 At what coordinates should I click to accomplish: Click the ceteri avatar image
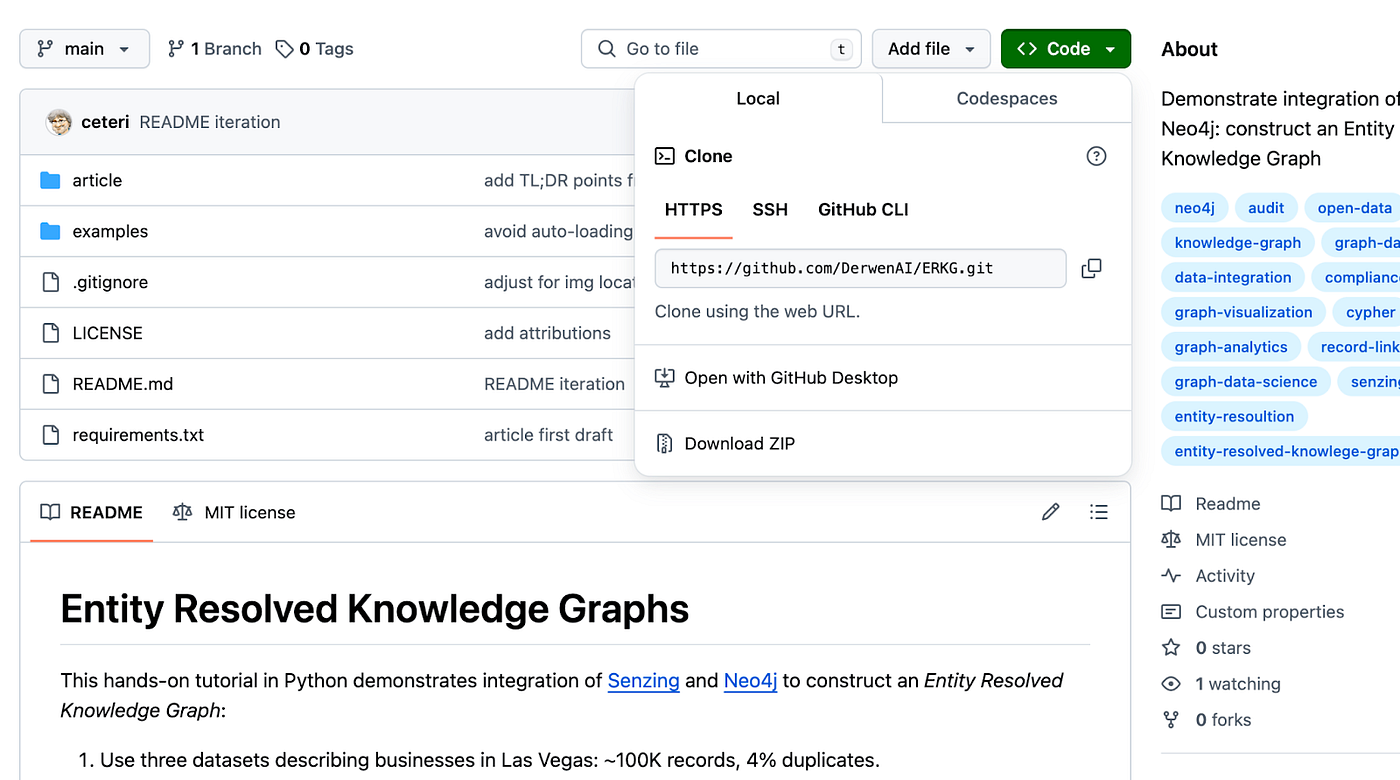tap(59, 122)
